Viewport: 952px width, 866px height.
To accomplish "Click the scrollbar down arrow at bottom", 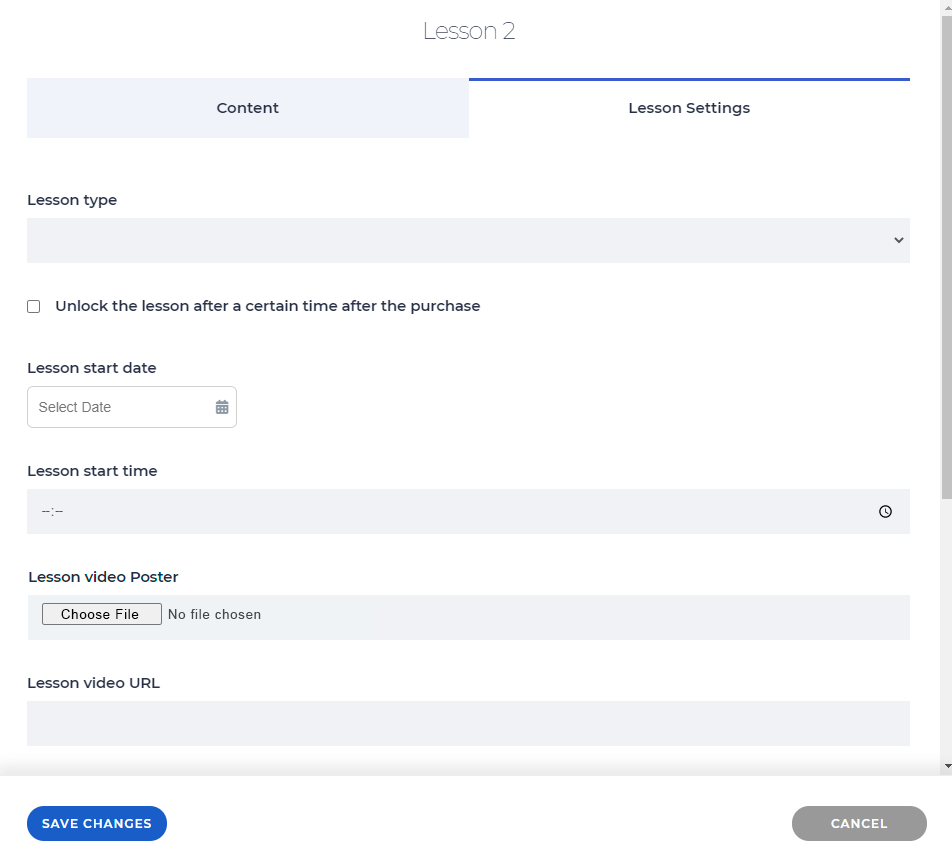I will [947, 766].
